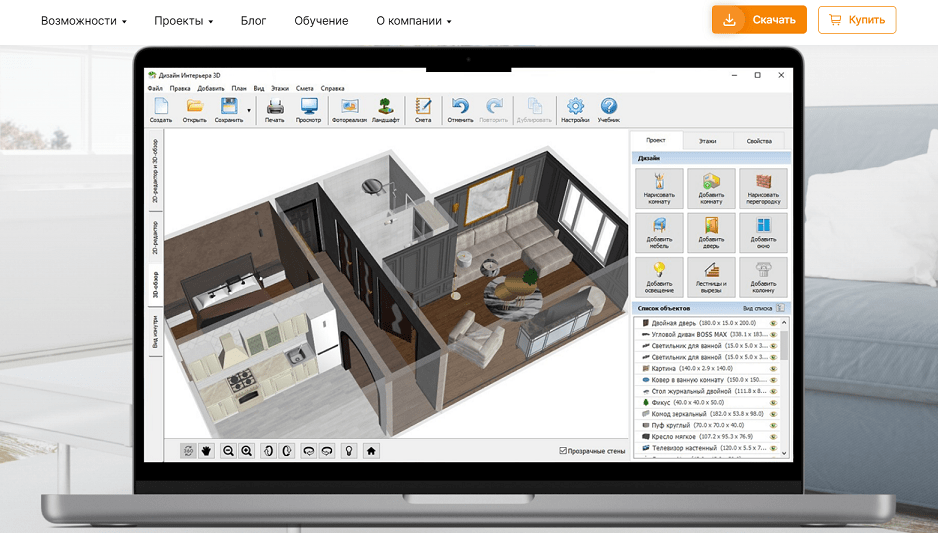The width and height of the screenshot is (938, 533).
Task: Open the Ландшафт tool
Action: (x=385, y=110)
